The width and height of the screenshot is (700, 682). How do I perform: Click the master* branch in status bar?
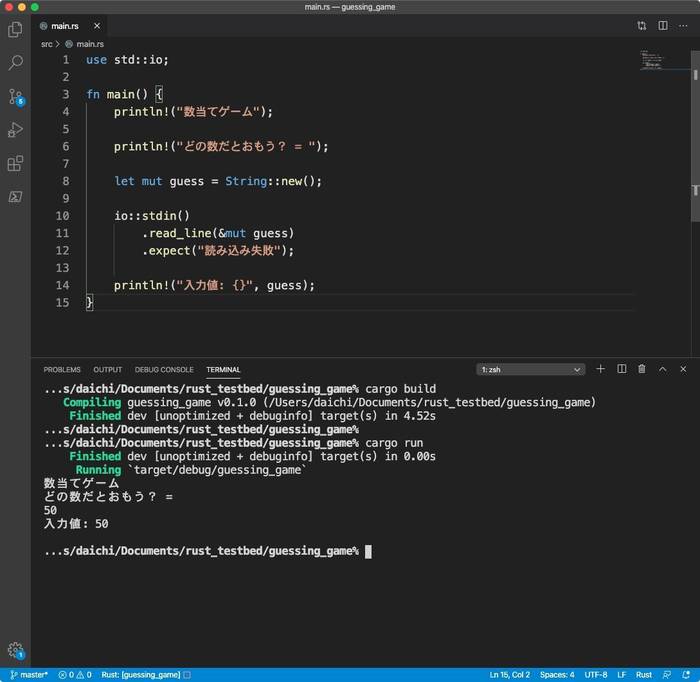[29, 674]
